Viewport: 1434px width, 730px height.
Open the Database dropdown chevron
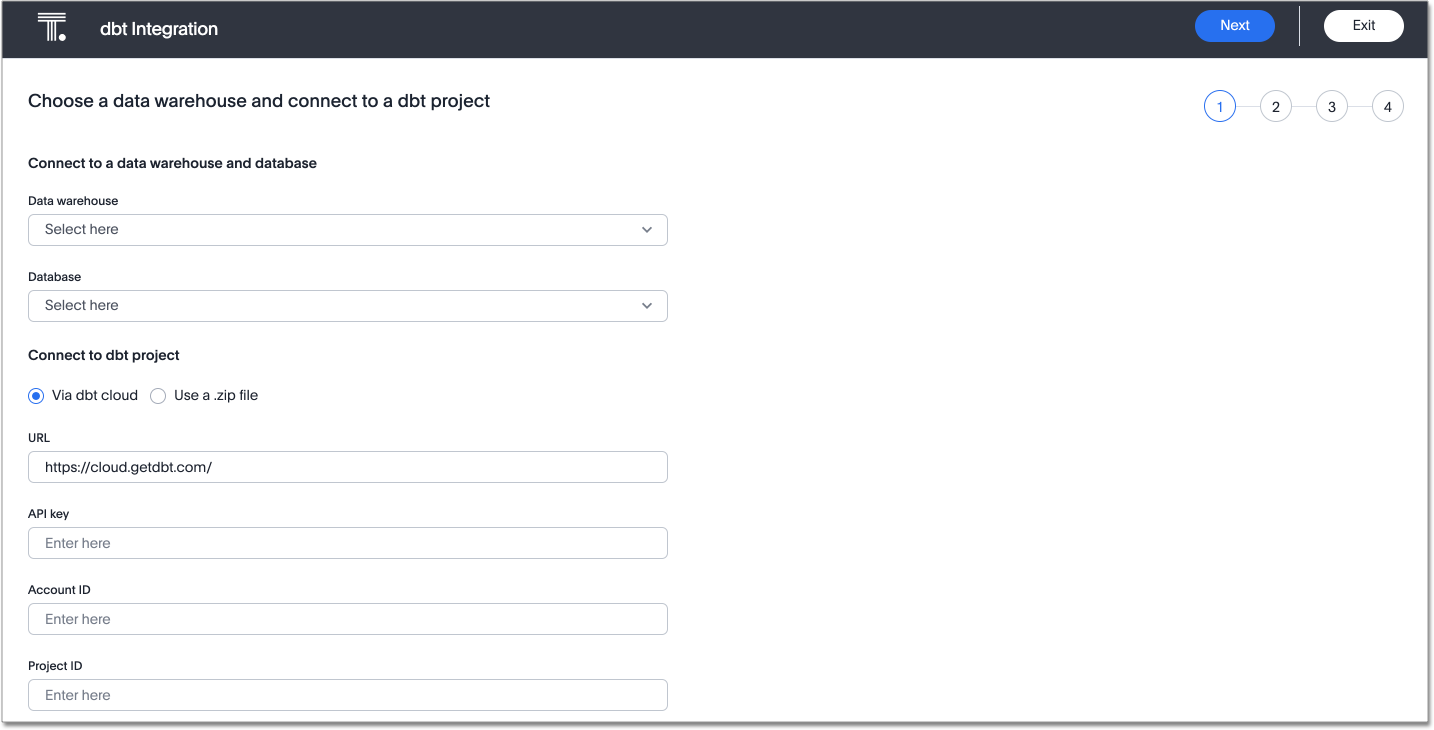tap(647, 305)
